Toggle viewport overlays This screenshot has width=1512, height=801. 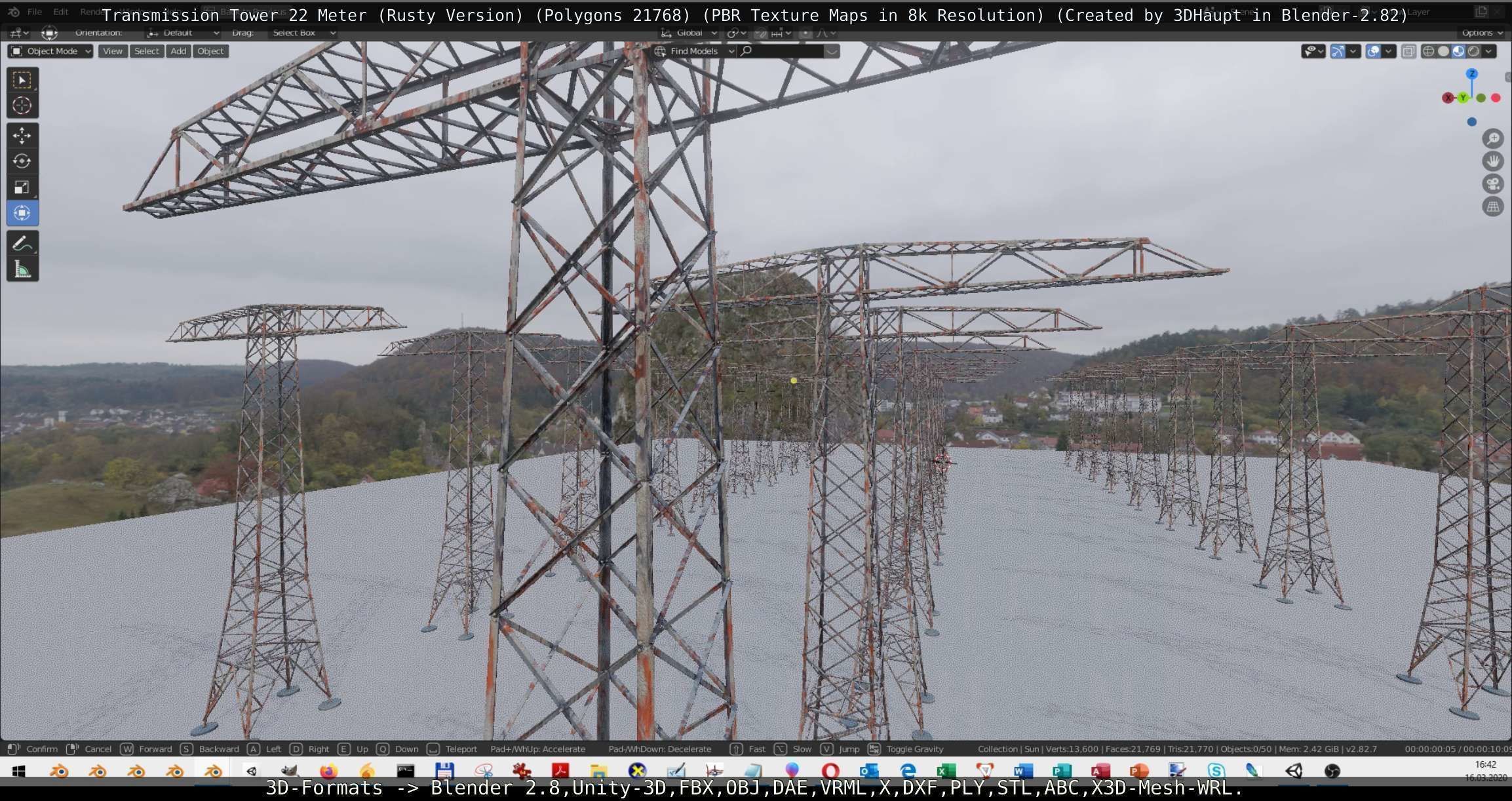tap(1373, 51)
